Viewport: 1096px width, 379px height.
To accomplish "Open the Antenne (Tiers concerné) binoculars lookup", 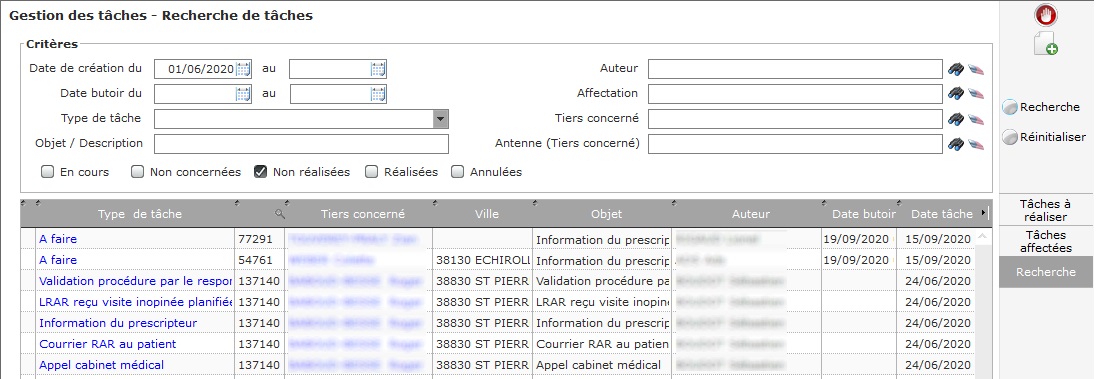I will coord(956,144).
